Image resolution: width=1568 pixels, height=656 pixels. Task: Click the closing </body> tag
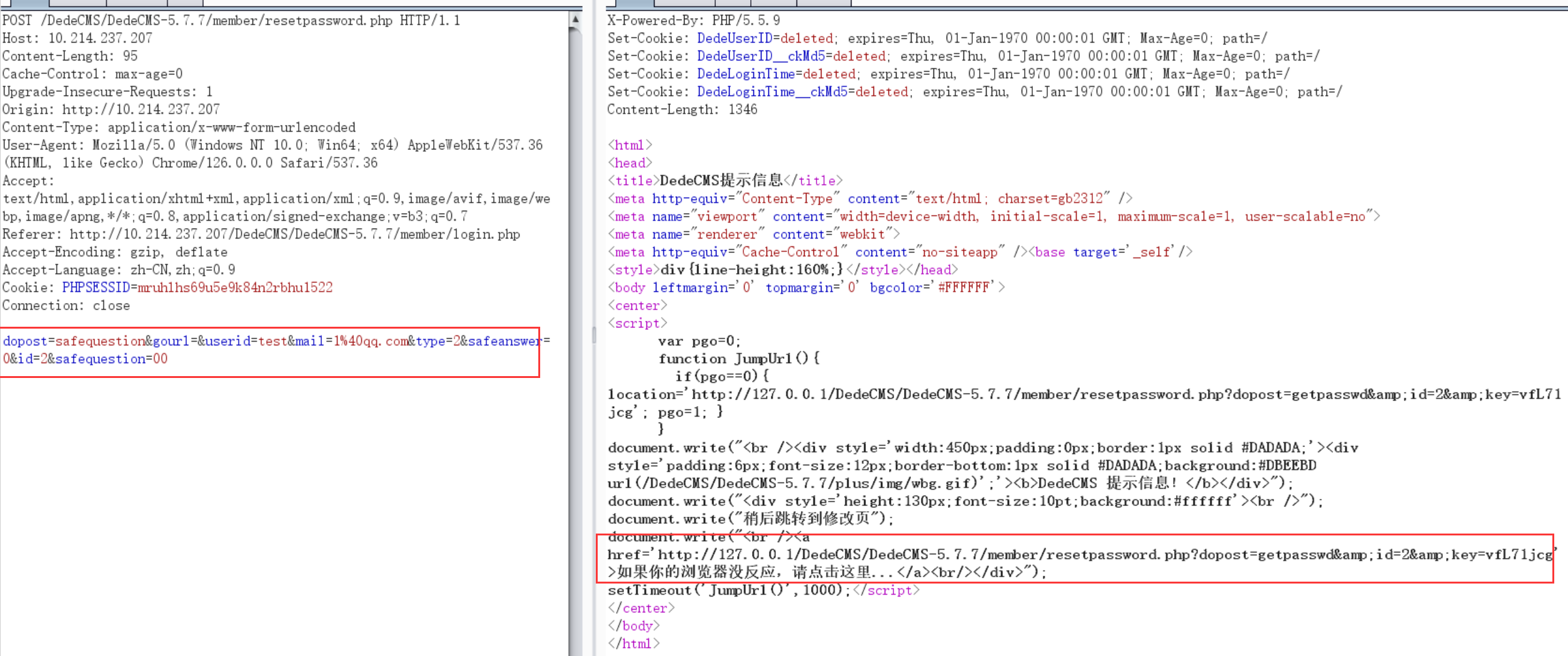634,626
